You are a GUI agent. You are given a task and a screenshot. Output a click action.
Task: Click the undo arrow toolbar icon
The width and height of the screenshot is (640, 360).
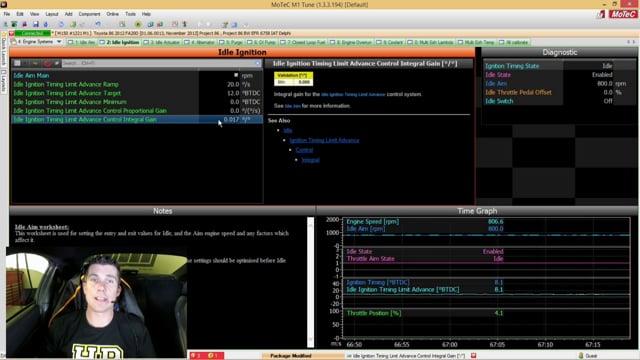pos(98,24)
